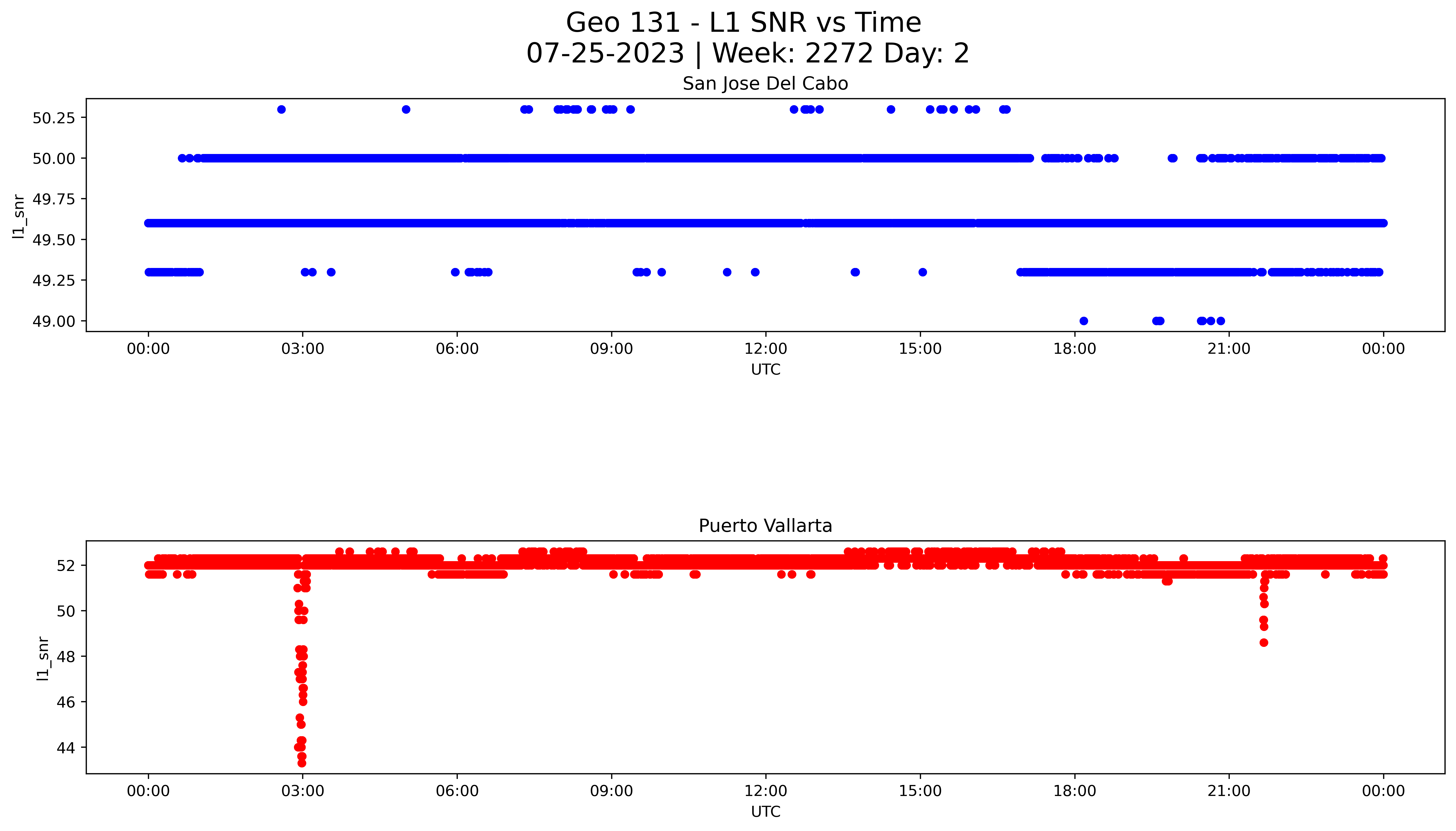Click the 15:00 tick label of San Jose Del Cabo plot
The image size is (1456, 831).
(920, 349)
